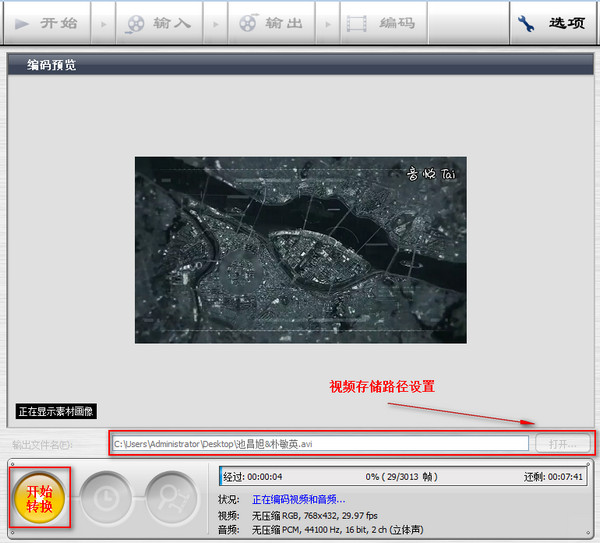Click the play triangle icon on 开始 tab
Image resolution: width=600 pixels, height=543 pixels.
tap(21, 24)
